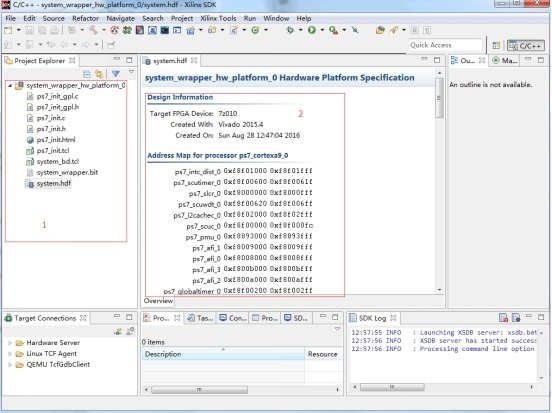This screenshot has width=552, height=413.
Task: Expand the Linux TCF Agent node
Action: (10, 353)
